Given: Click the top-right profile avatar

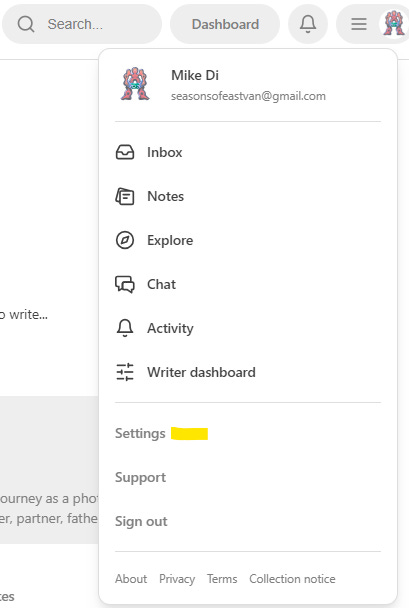Looking at the screenshot, I should pyautogui.click(x=394, y=23).
